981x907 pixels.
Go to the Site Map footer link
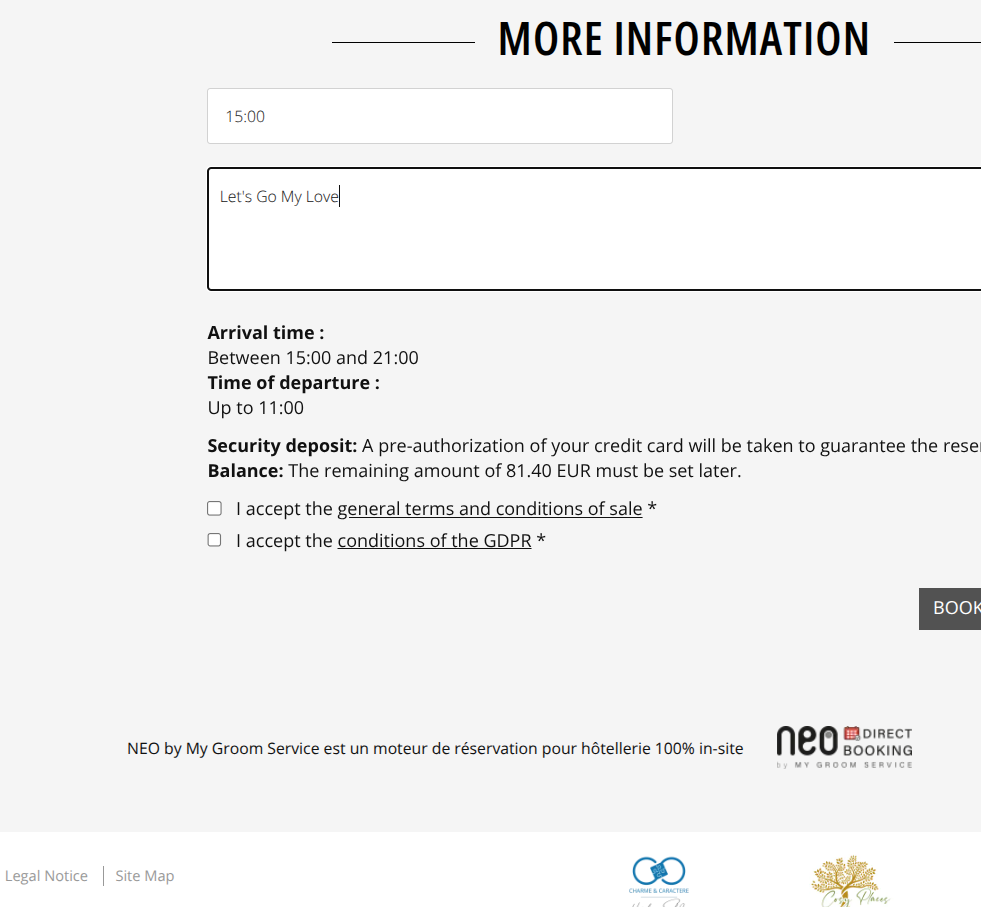145,876
